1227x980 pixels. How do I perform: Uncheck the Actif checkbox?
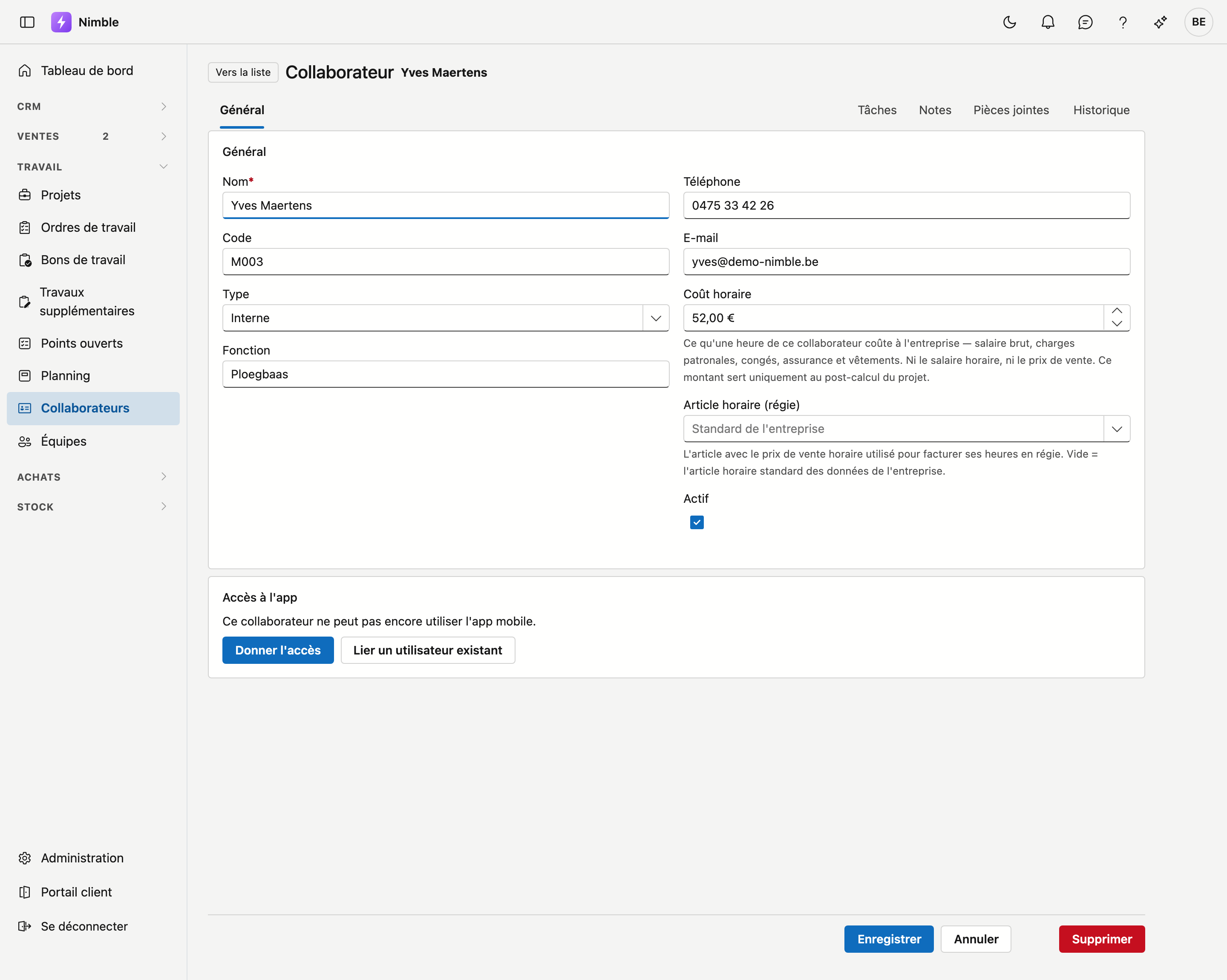(x=697, y=522)
